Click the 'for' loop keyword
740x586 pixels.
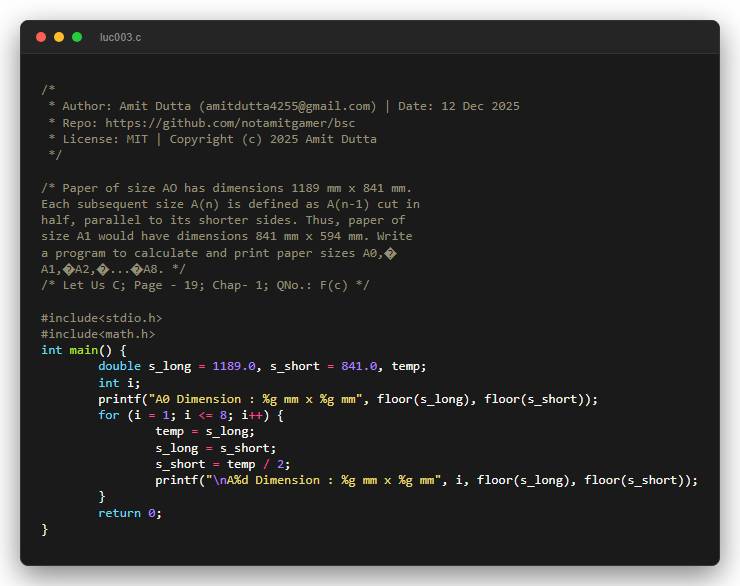(x=109, y=415)
